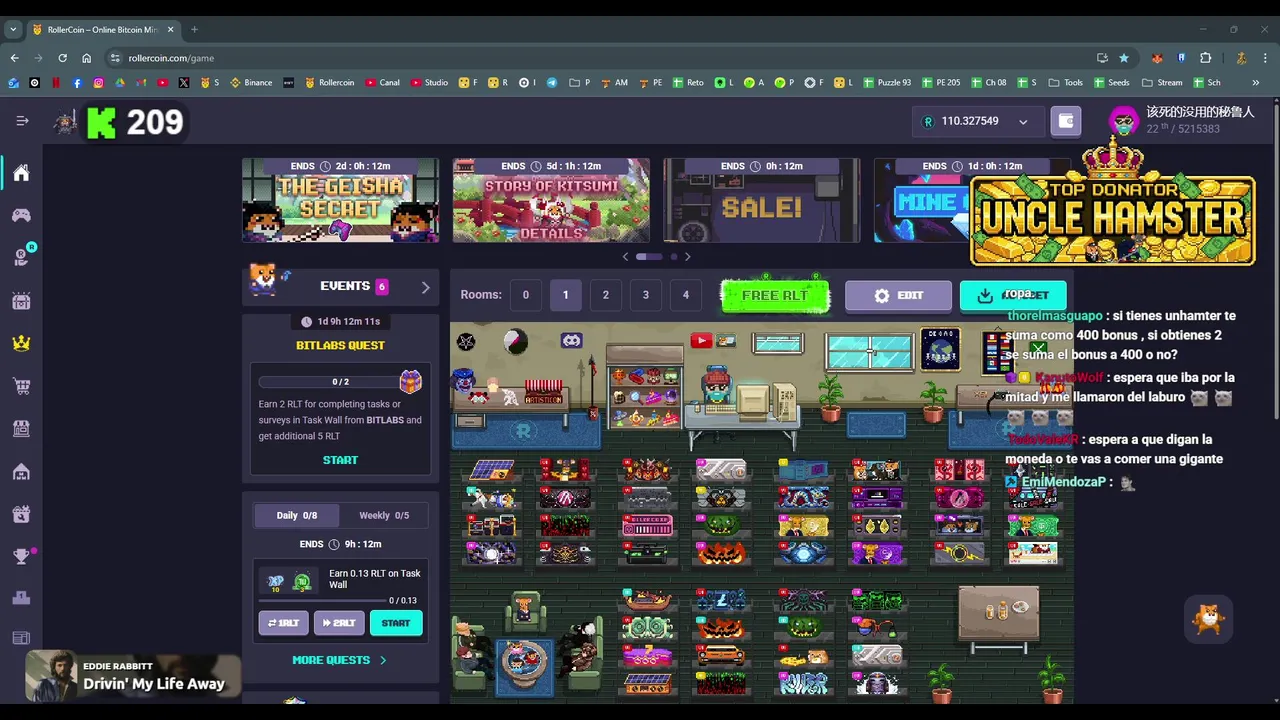
Task: Open the trophy sidebar icon
Action: [x=21, y=557]
